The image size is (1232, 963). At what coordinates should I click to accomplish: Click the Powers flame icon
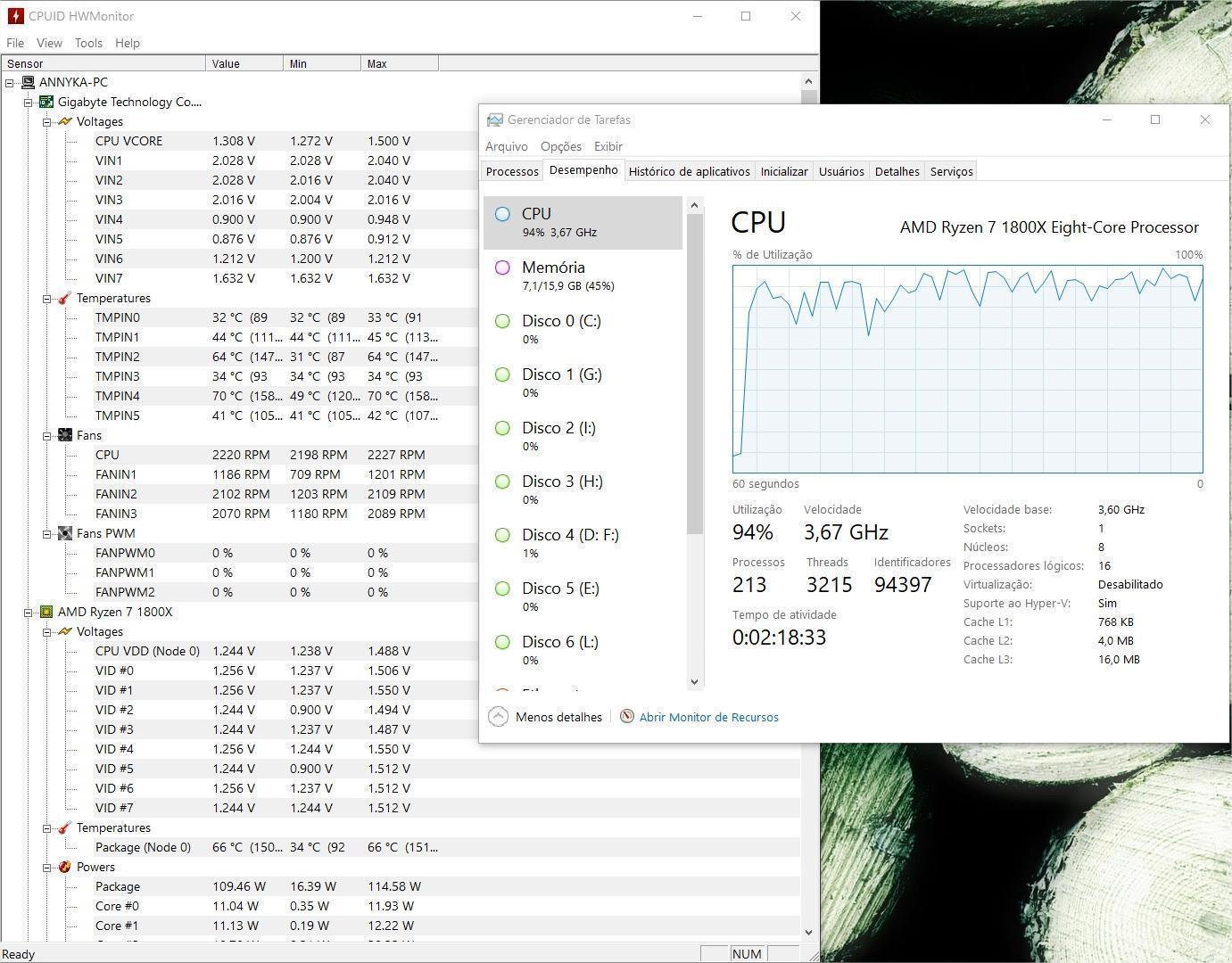[65, 867]
